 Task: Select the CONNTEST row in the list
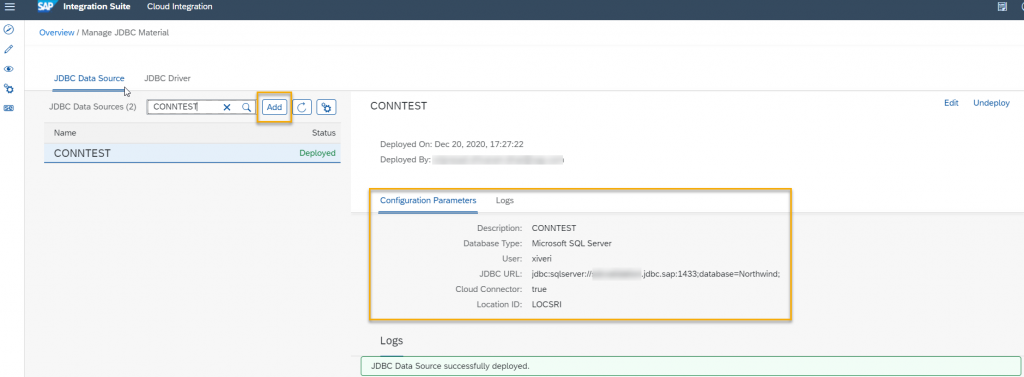tap(192, 153)
